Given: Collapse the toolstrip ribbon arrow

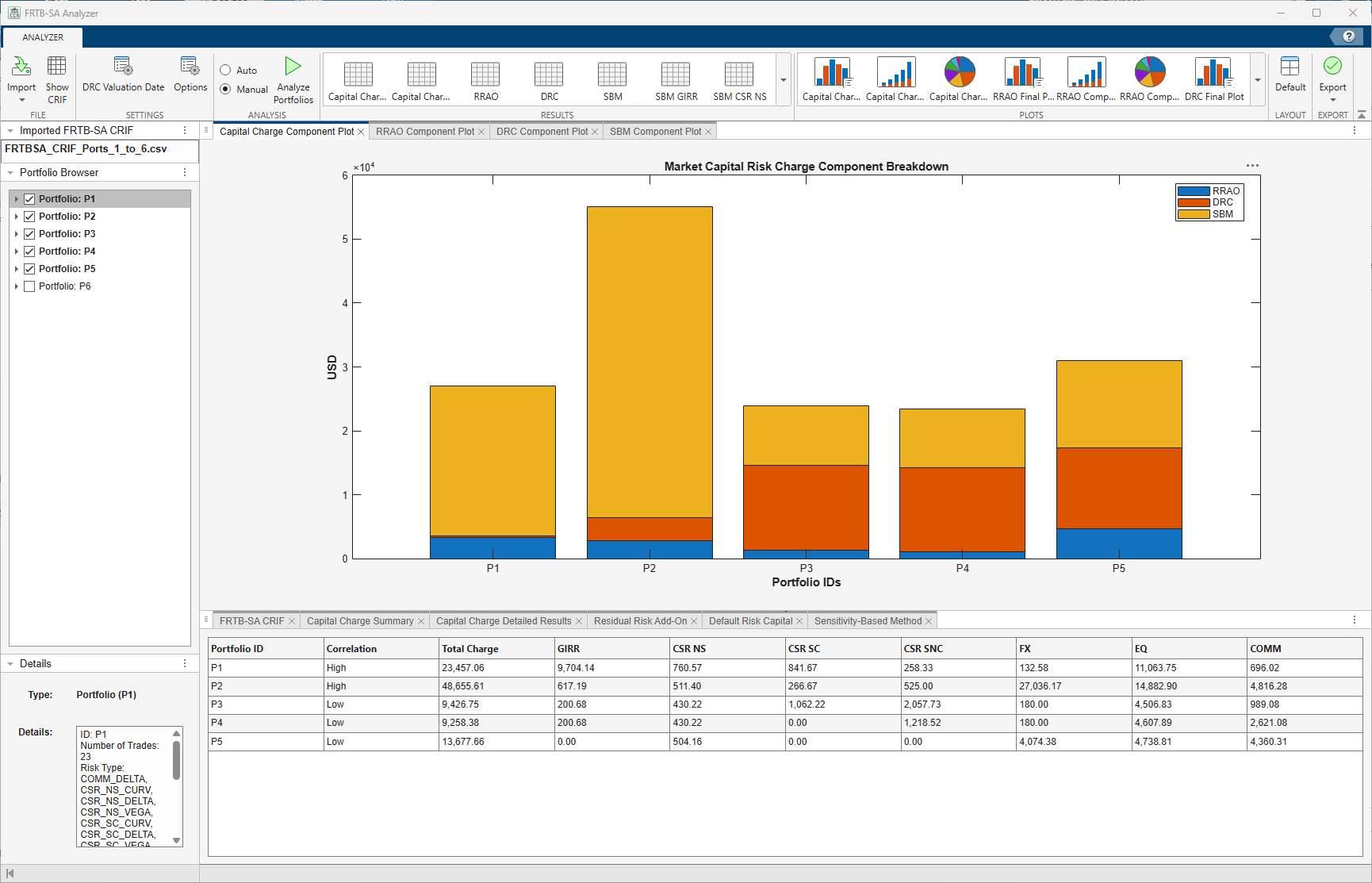Looking at the screenshot, I should [x=1362, y=115].
